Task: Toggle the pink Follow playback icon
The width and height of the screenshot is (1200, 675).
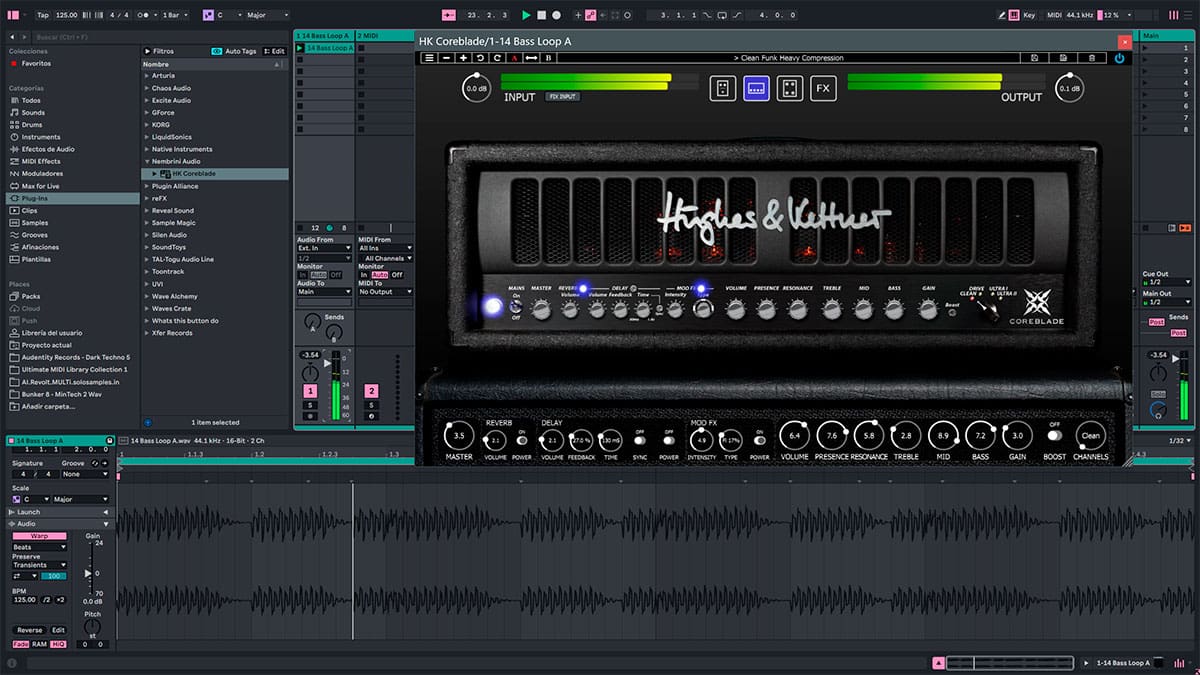Action: coord(448,15)
